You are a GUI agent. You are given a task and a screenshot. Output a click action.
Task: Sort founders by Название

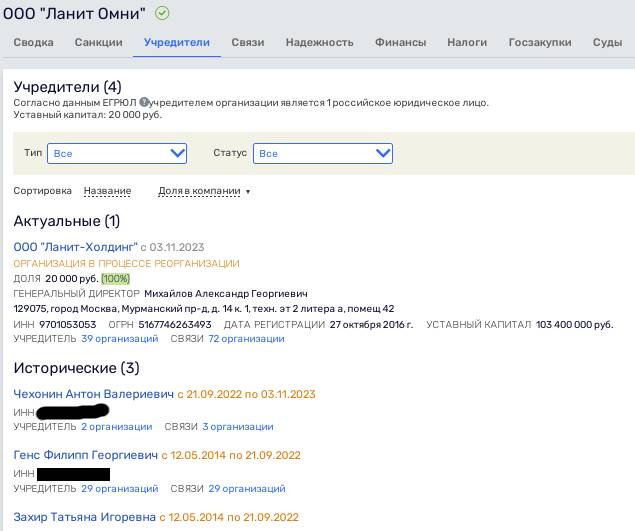(x=107, y=191)
